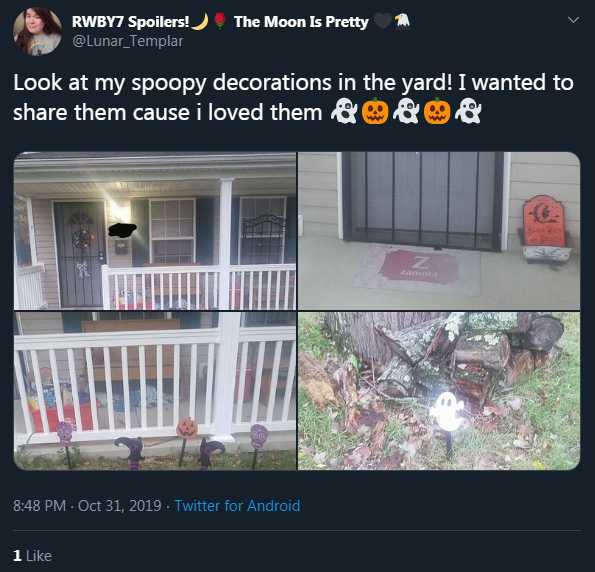Open the glowing ghost by logs photo
595x572 pixels.
pyautogui.click(x=439, y=391)
